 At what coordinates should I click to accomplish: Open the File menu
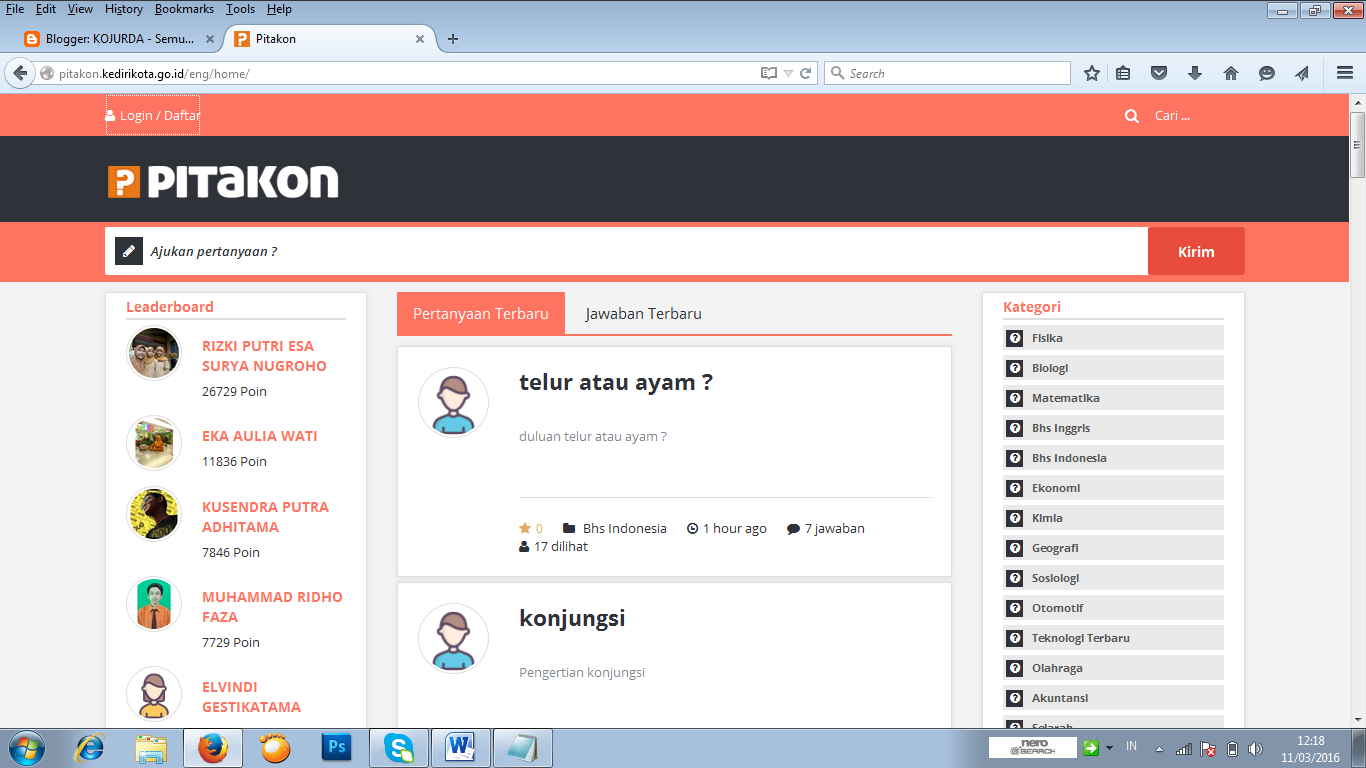pos(15,9)
